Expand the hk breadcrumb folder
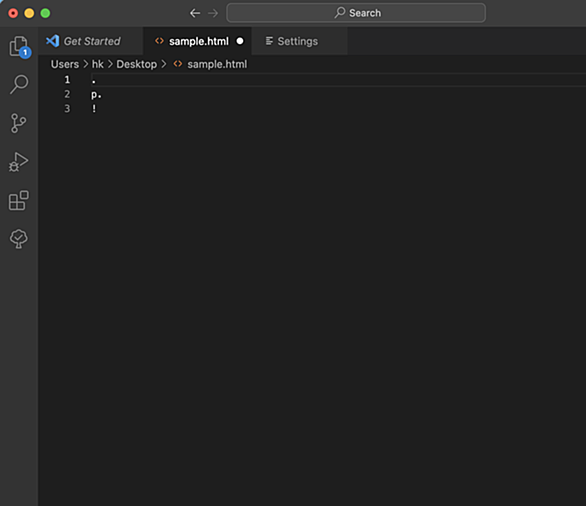Screen dimensions: 586x506 98,64
